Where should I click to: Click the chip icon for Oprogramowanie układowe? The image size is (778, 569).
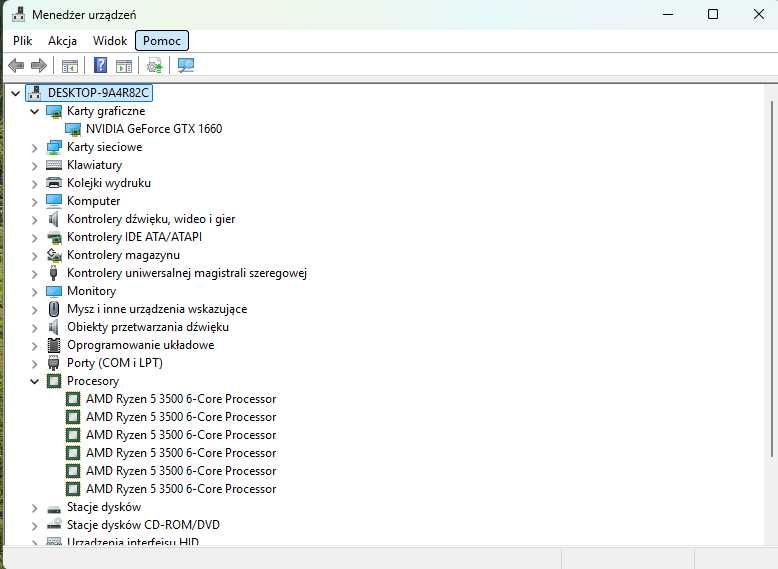(x=54, y=345)
